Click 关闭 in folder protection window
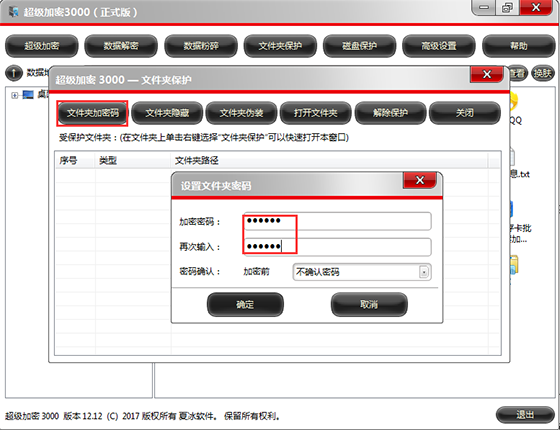 pos(465,113)
